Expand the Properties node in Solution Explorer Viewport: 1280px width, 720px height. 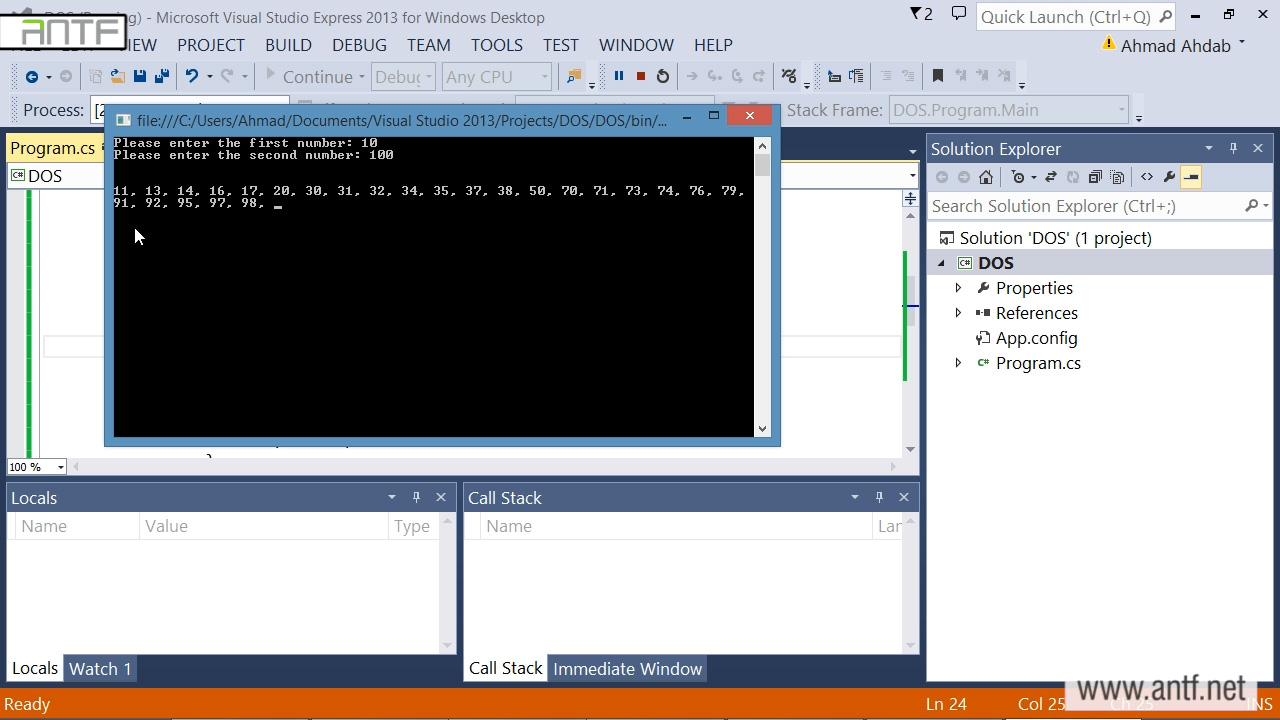(958, 288)
